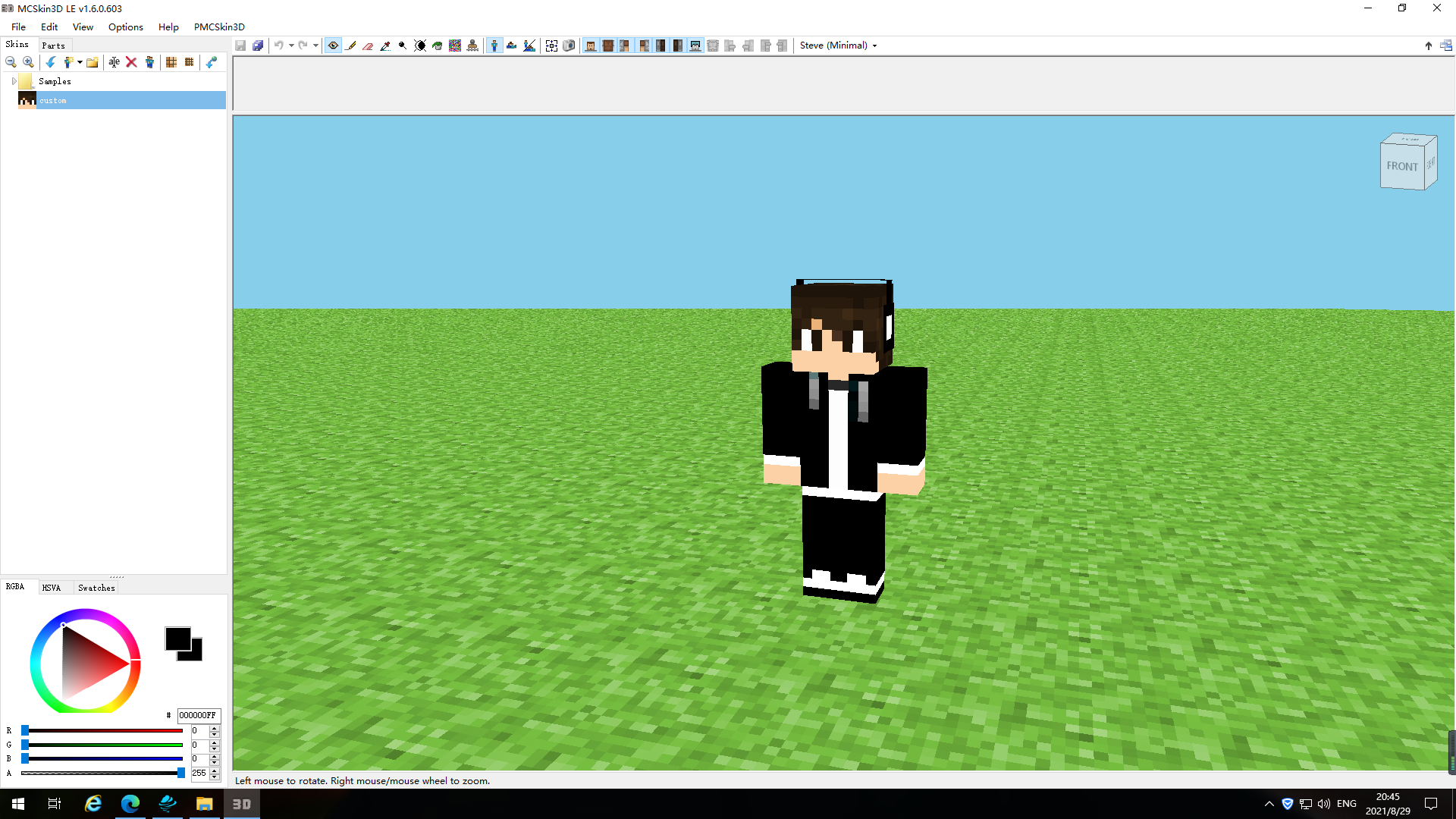Select the Noise tool

tap(455, 45)
